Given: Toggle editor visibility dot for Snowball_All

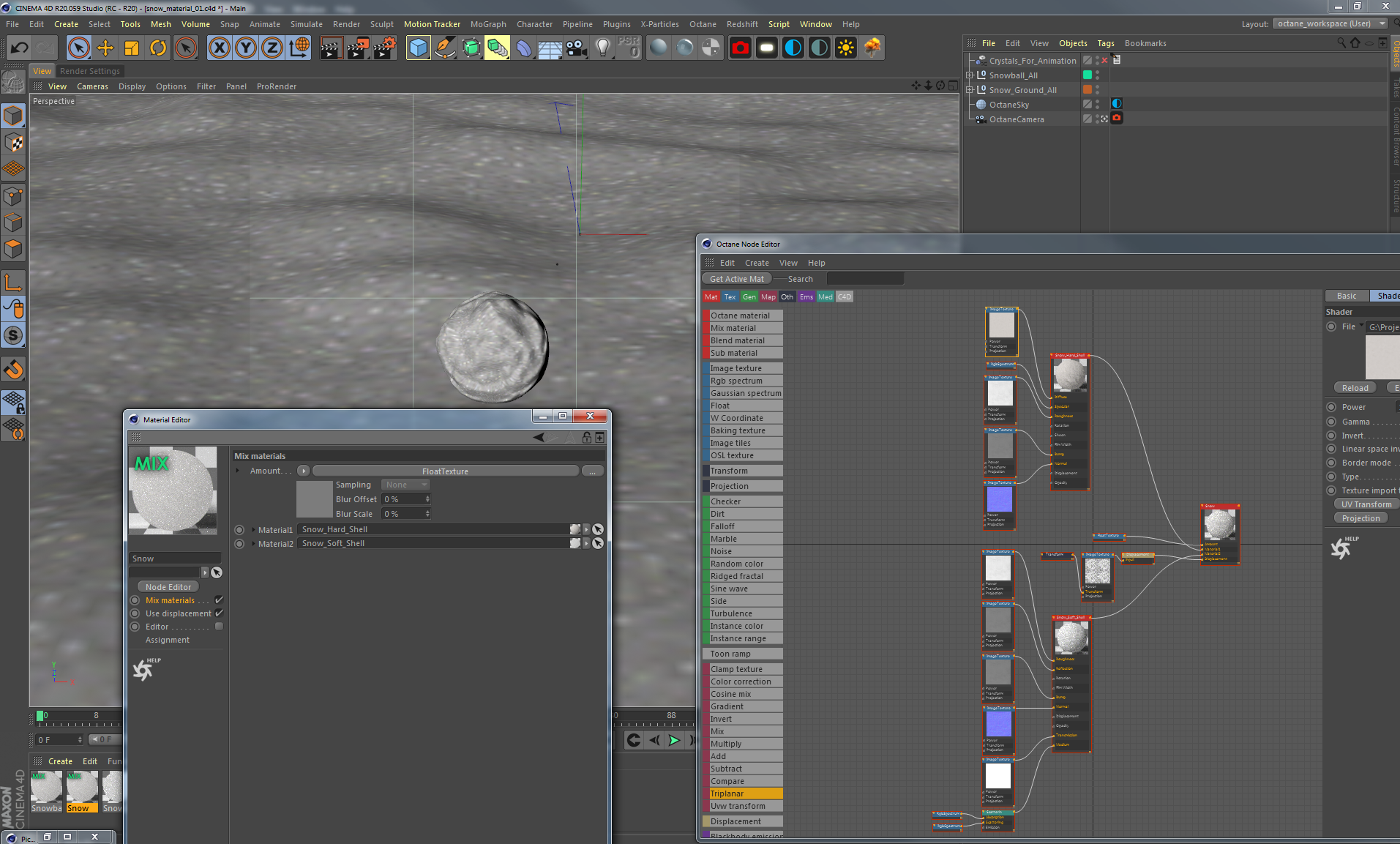Looking at the screenshot, I should pos(1098,72).
